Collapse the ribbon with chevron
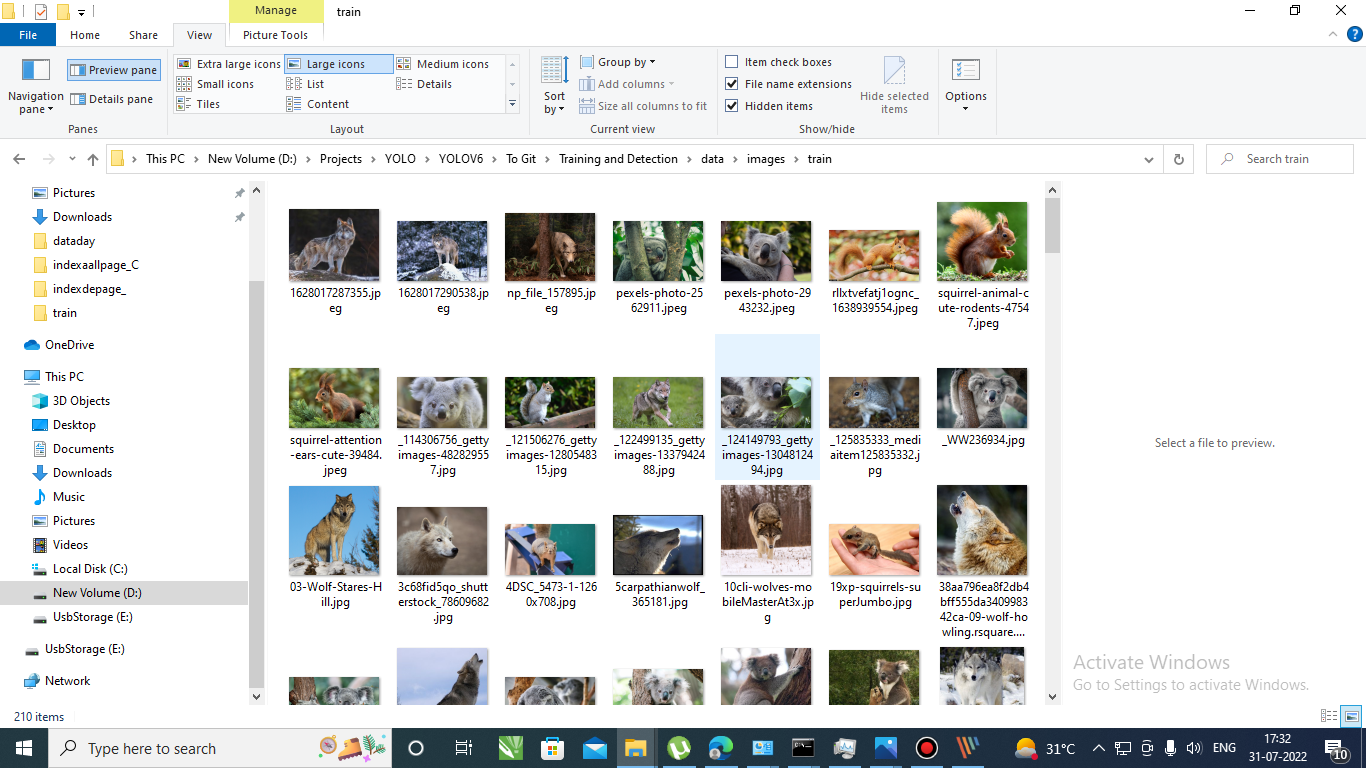Screen dimensions: 1366x768 point(1333,35)
